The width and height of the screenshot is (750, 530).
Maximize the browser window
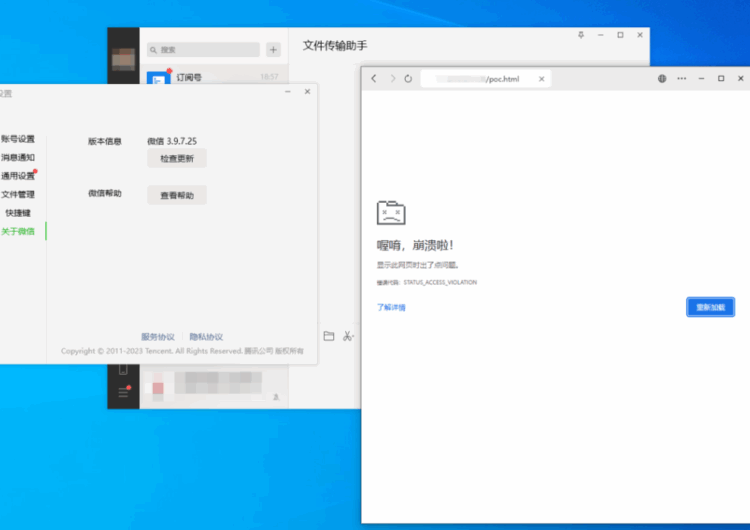point(721,78)
